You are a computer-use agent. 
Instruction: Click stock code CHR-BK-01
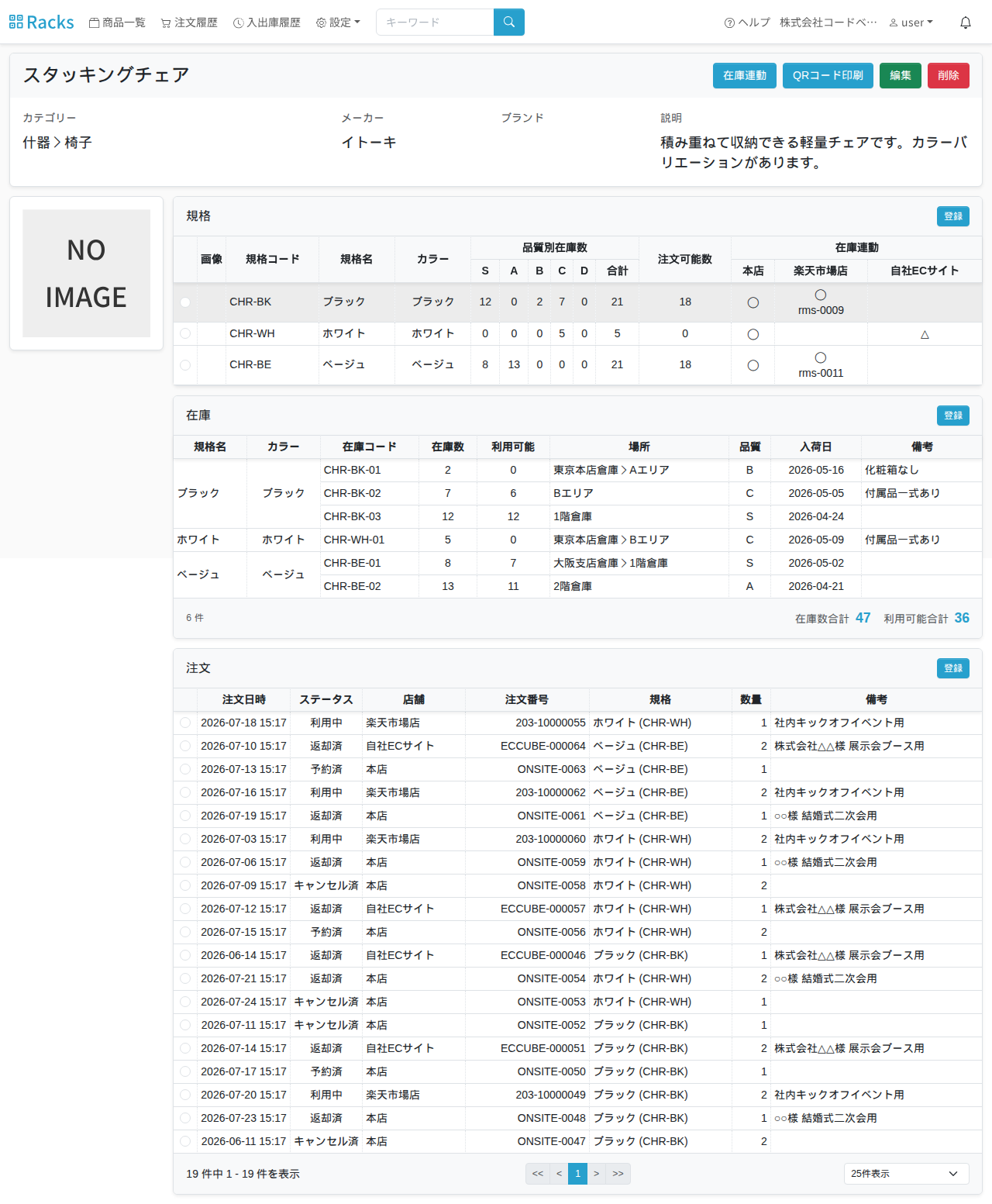click(x=352, y=470)
